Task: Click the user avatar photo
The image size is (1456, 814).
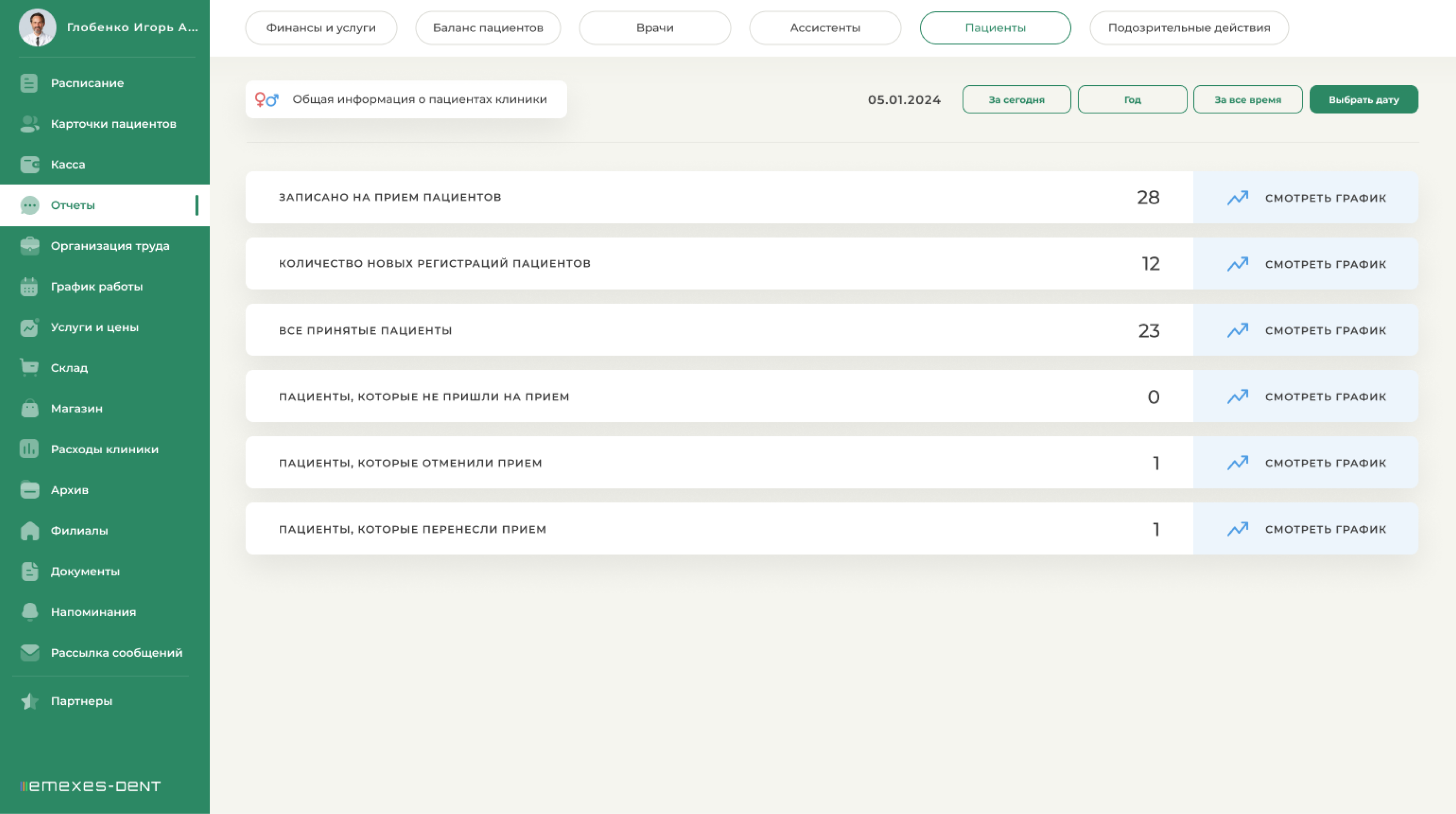Action: 37,27
